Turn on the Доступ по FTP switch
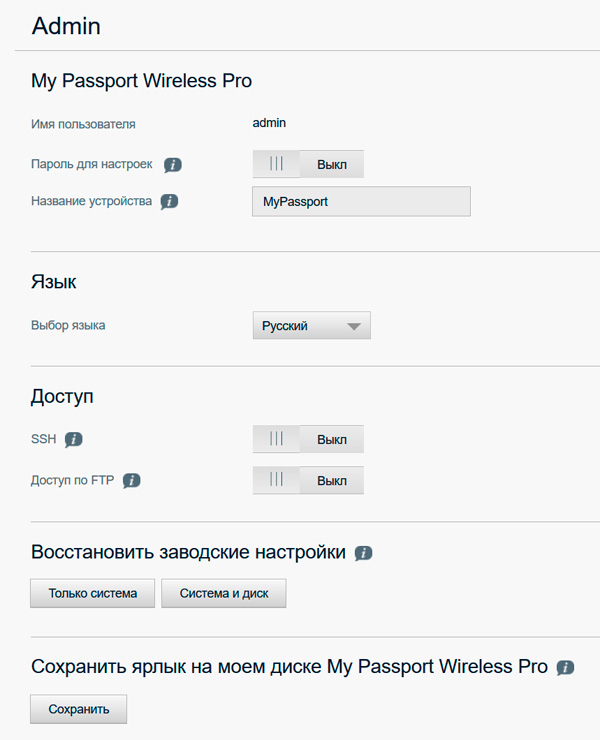The image size is (600, 740). [x=307, y=480]
